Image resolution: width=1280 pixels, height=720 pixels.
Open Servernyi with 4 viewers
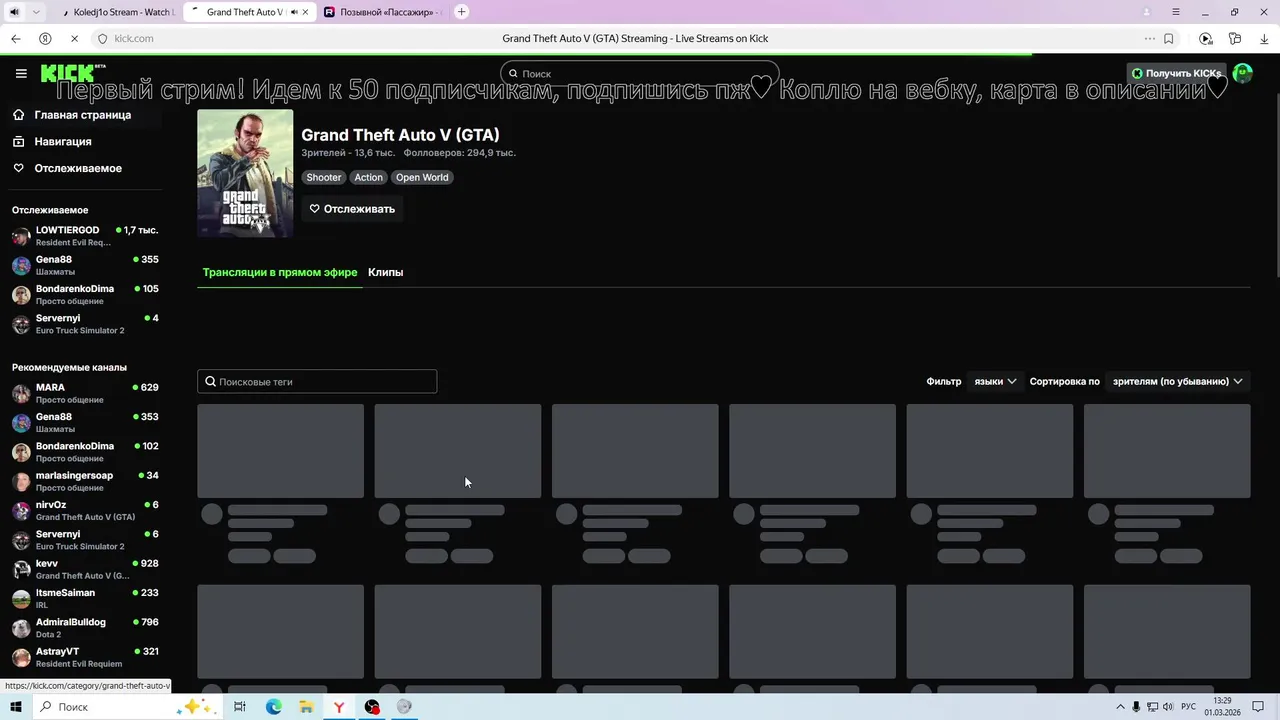(x=85, y=324)
